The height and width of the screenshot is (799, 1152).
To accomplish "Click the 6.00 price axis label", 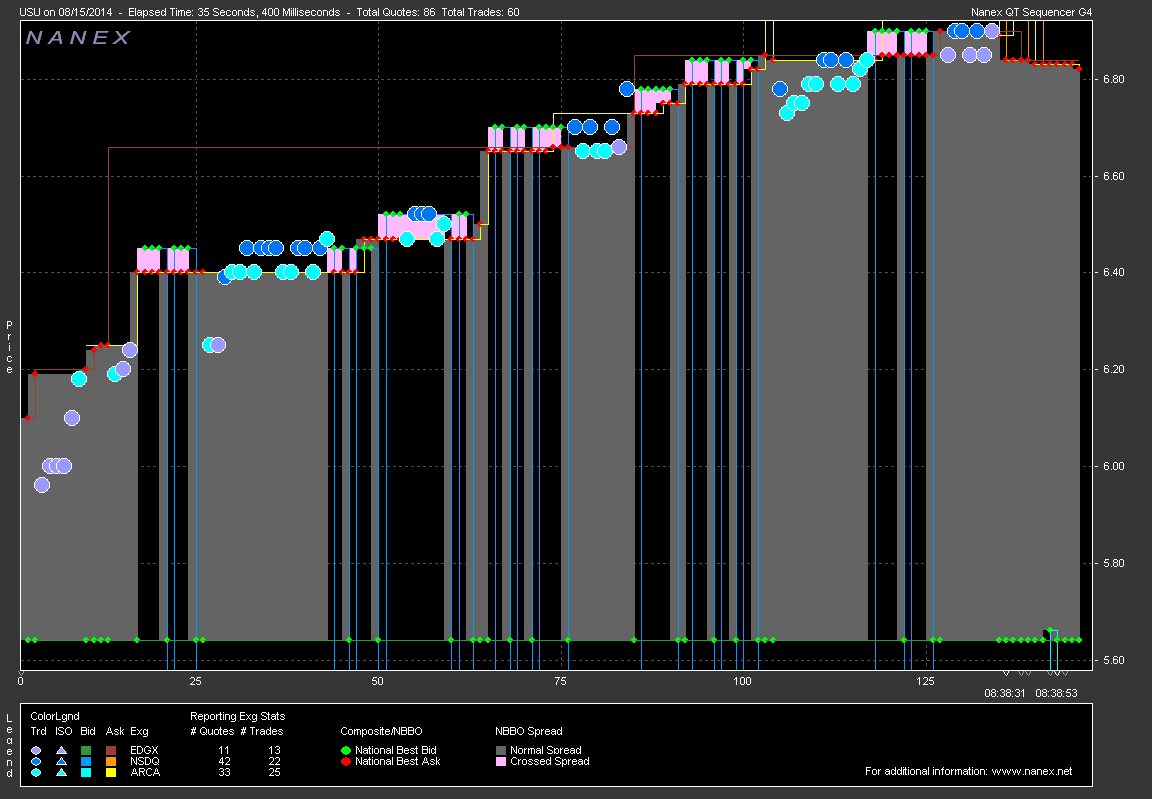I will point(1114,466).
